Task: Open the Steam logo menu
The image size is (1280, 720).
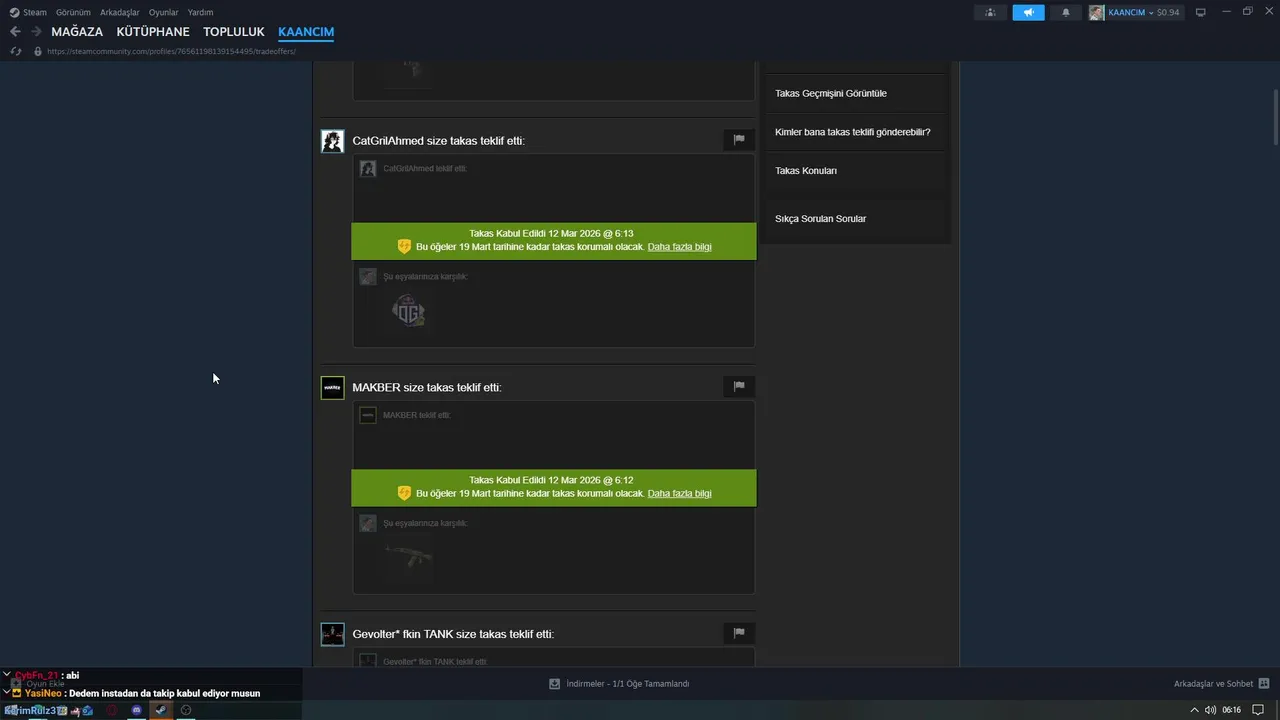Action: pyautogui.click(x=28, y=12)
